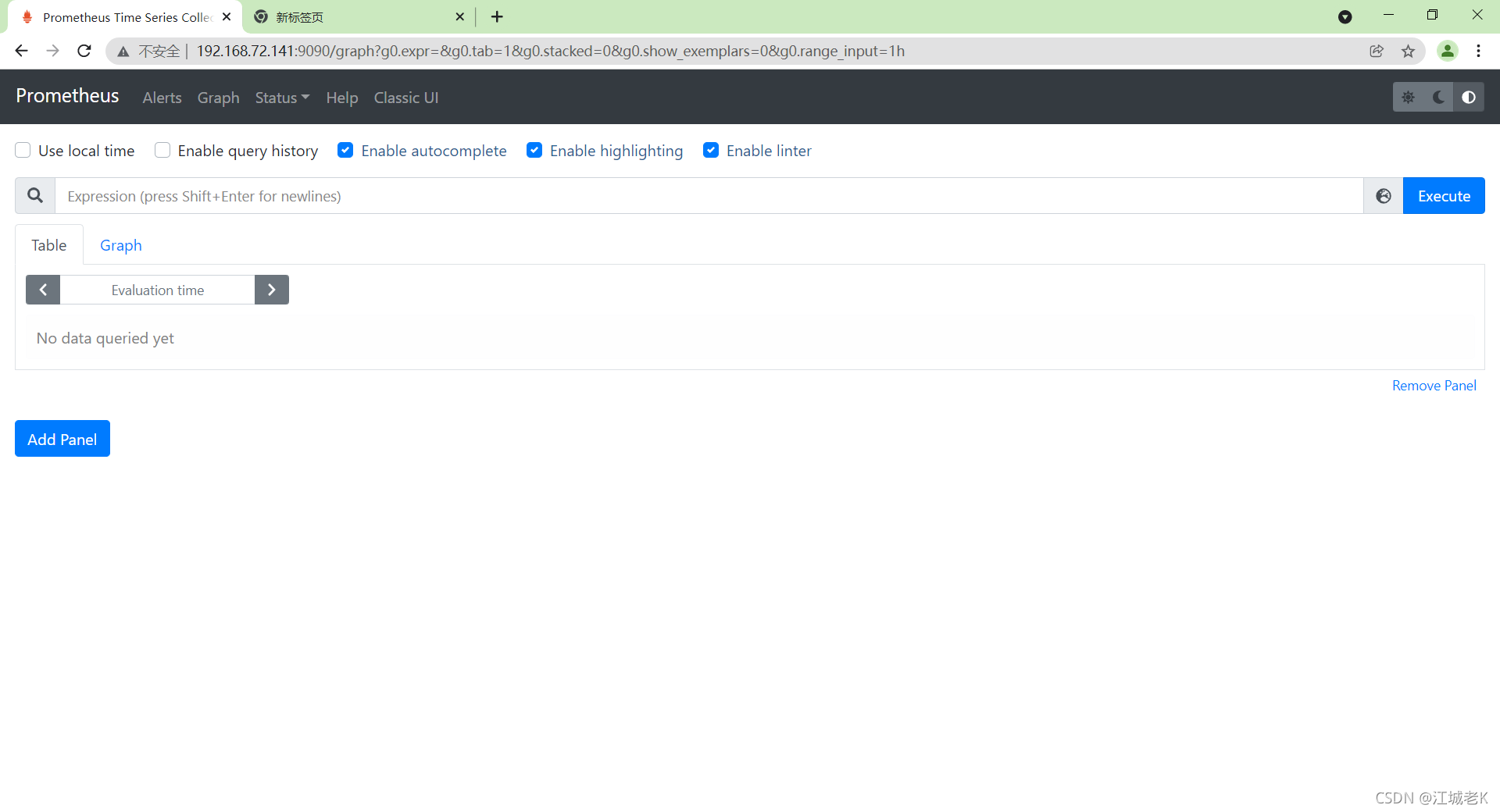Click the not-secure warning triangle icon
This screenshot has height=812, width=1500.
(123, 52)
